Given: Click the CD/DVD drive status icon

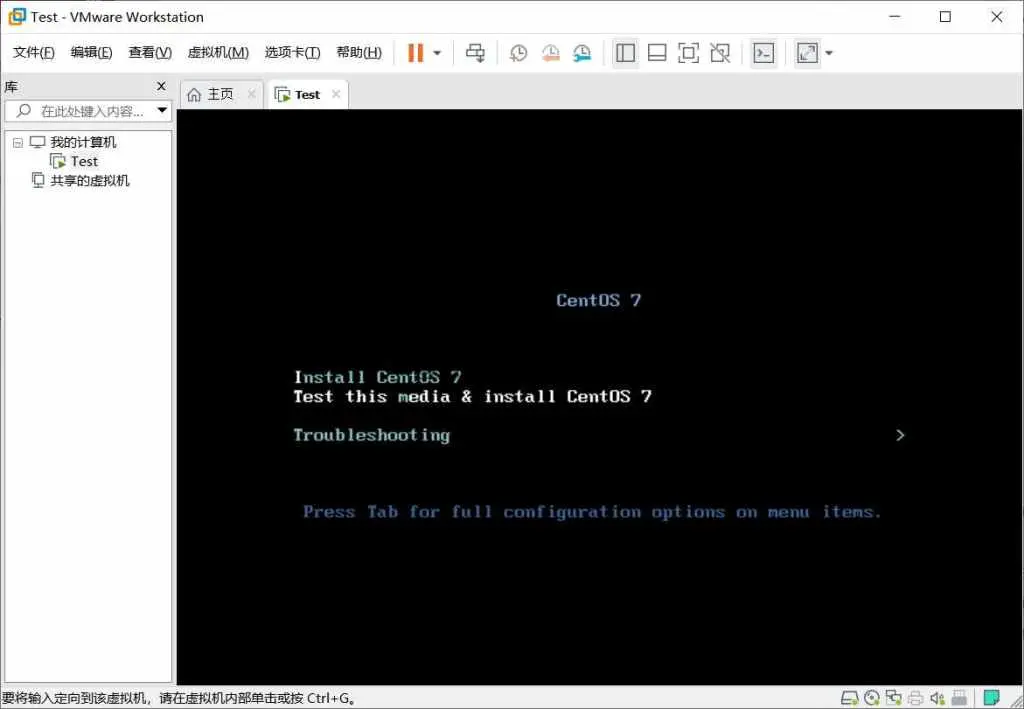Looking at the screenshot, I should click(872, 698).
